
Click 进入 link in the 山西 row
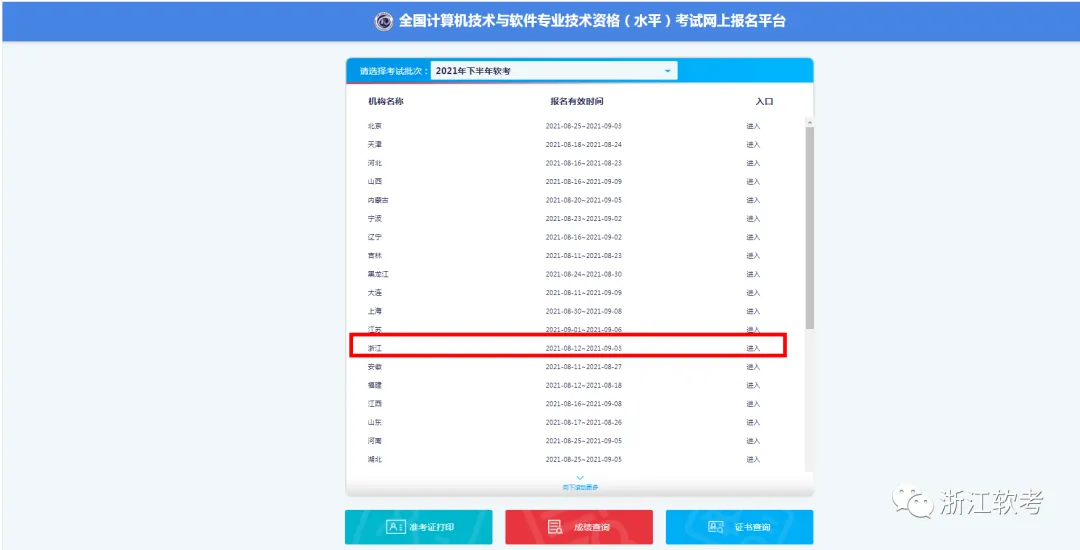pyautogui.click(x=753, y=182)
